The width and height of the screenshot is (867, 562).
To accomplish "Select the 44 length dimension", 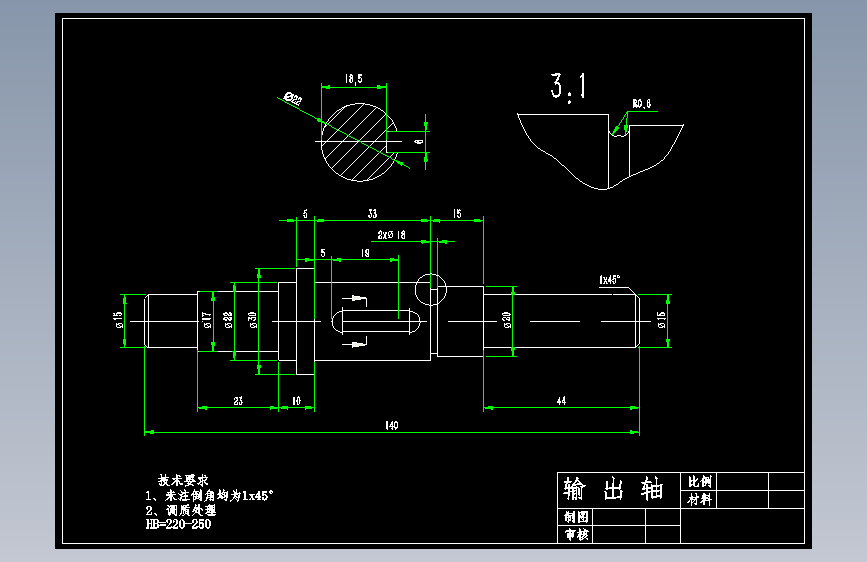I will coord(561,400).
